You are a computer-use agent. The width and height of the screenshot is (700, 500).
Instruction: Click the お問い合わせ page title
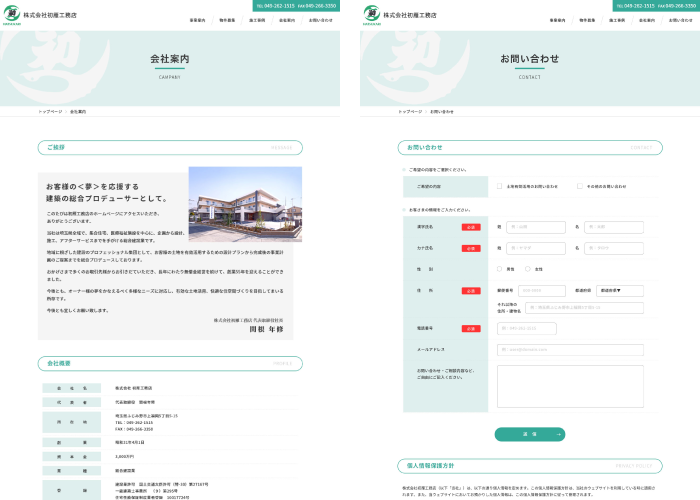[529, 58]
